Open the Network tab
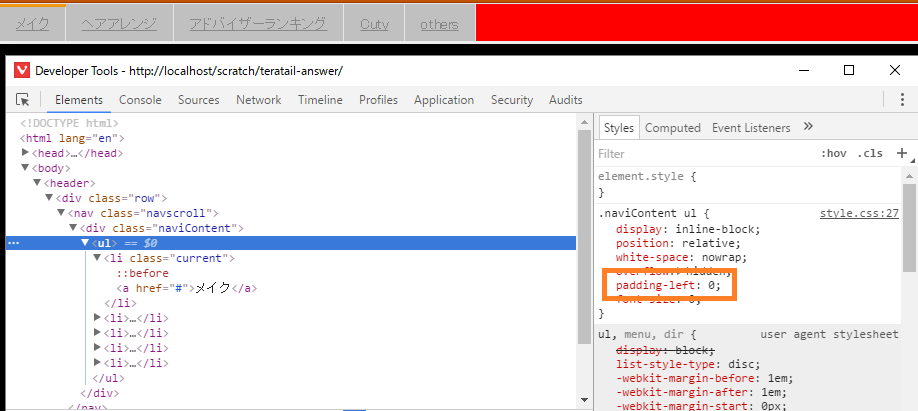The image size is (918, 411). 258,100
